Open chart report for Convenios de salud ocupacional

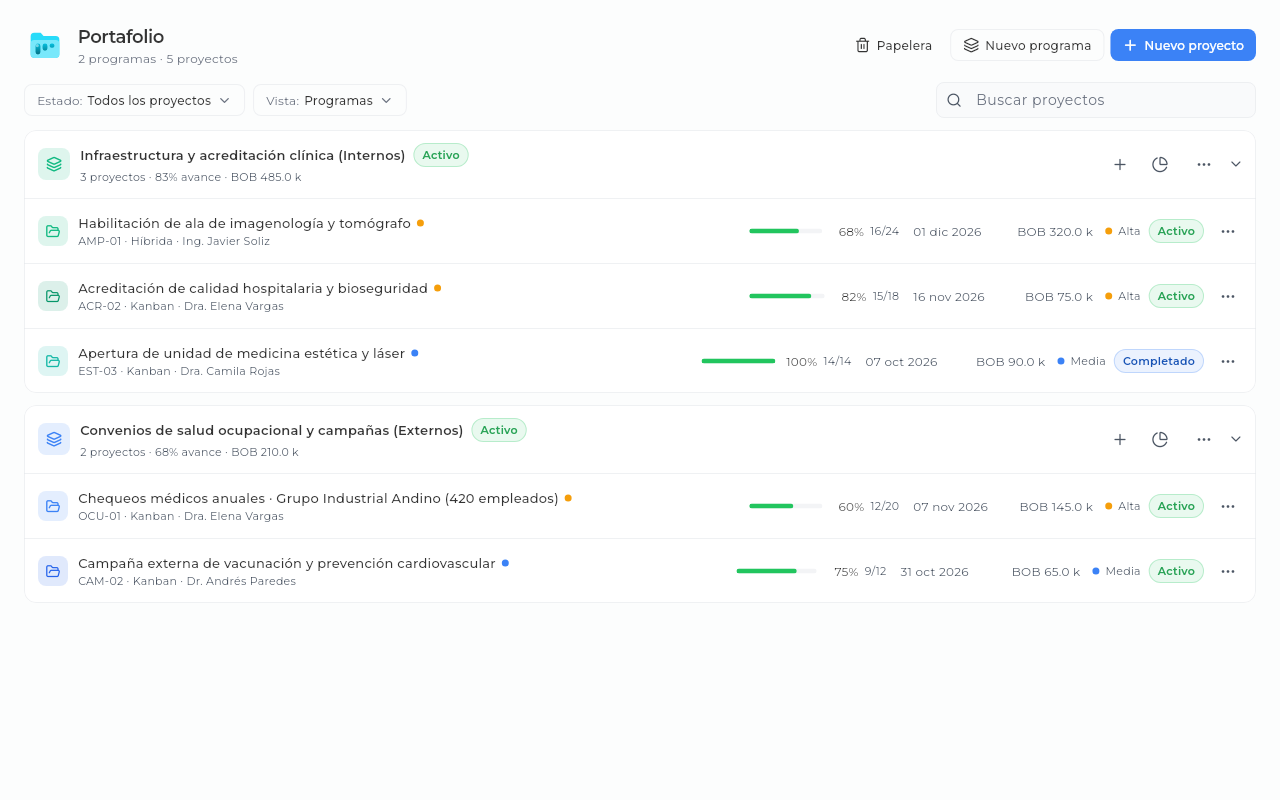click(x=1160, y=439)
